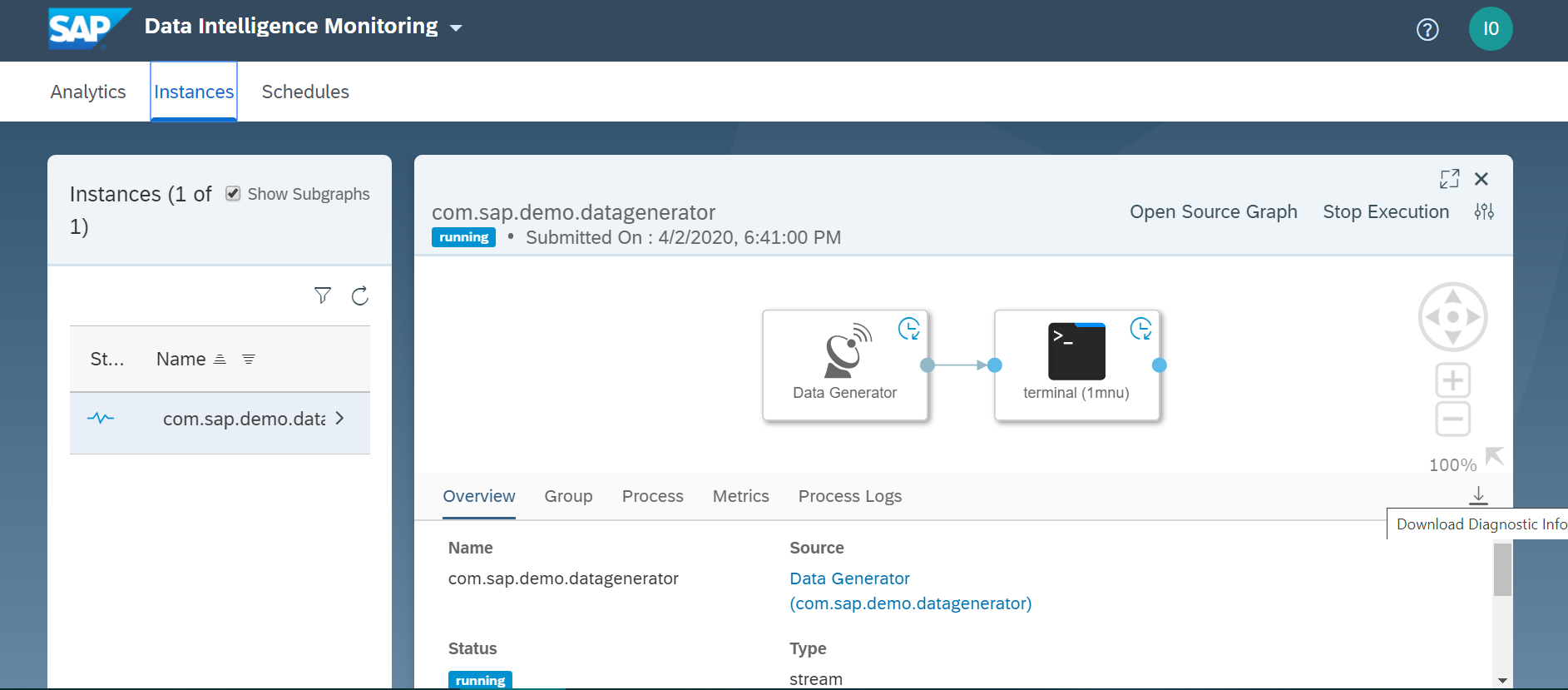Click the Data Generator operator node
The image size is (1568, 690).
pos(845,365)
